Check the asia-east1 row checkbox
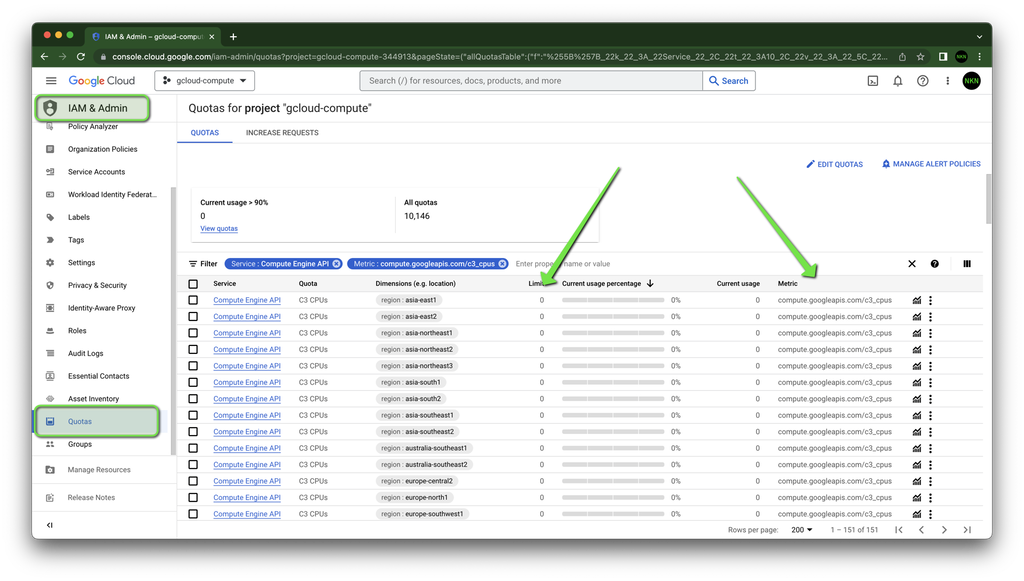 [193, 300]
